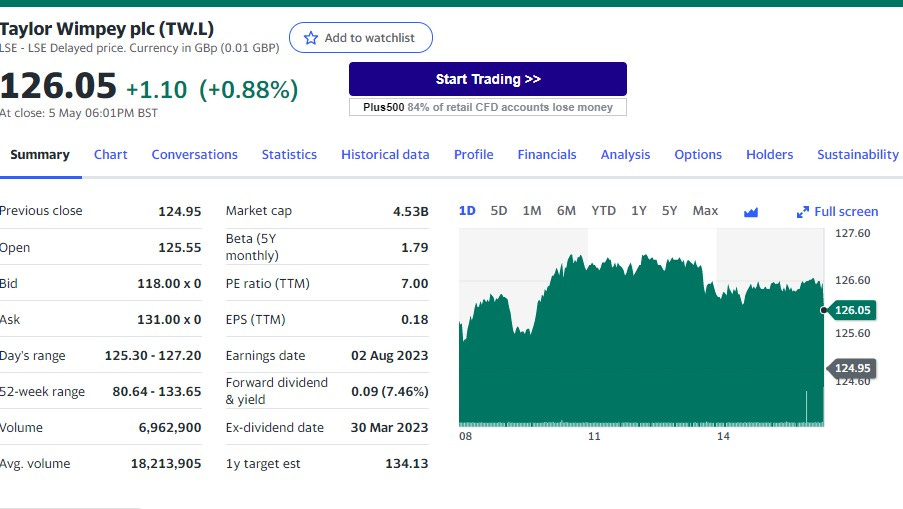Go to the Statistics tab

289,154
